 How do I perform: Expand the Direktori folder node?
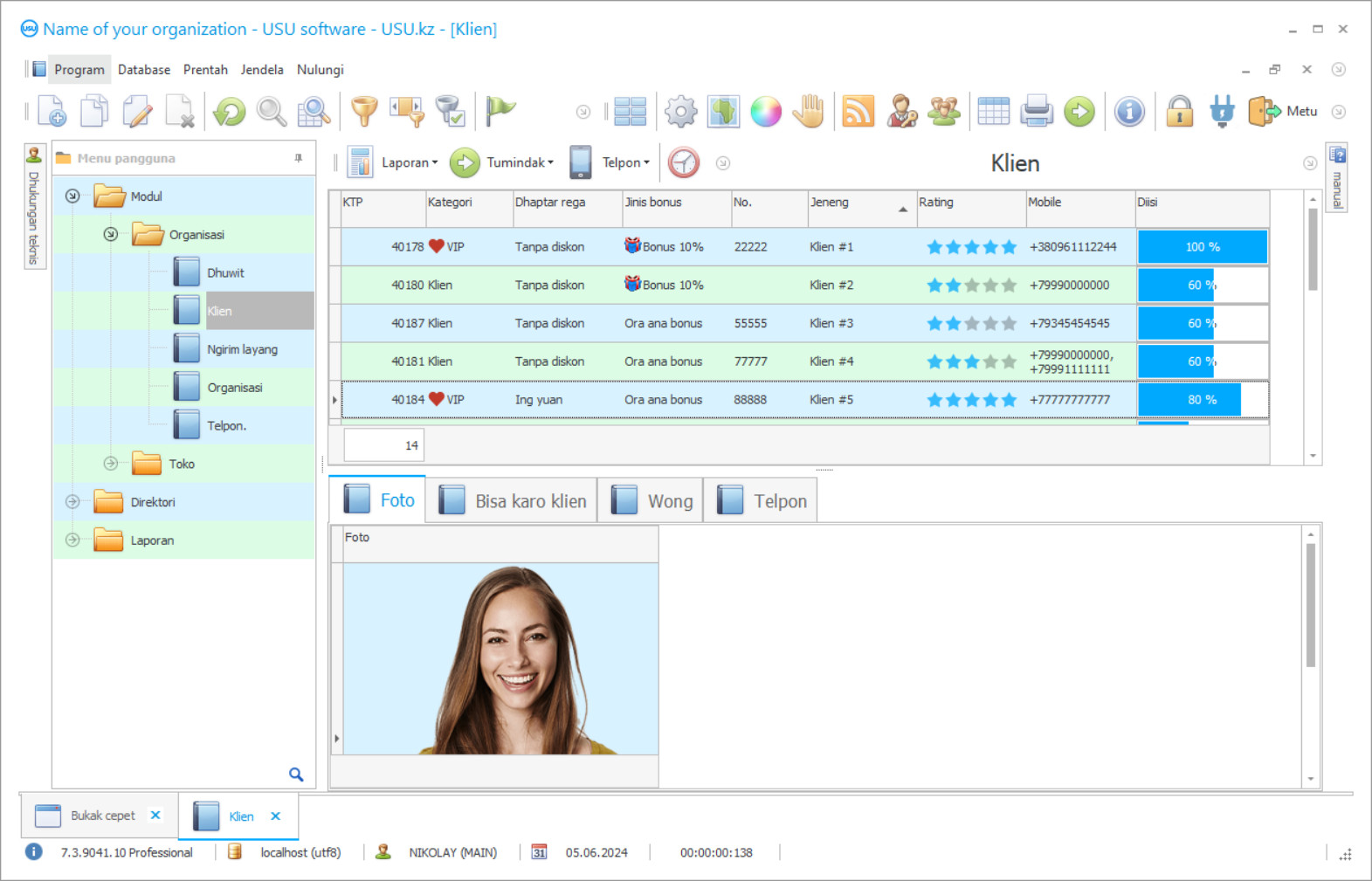[72, 502]
